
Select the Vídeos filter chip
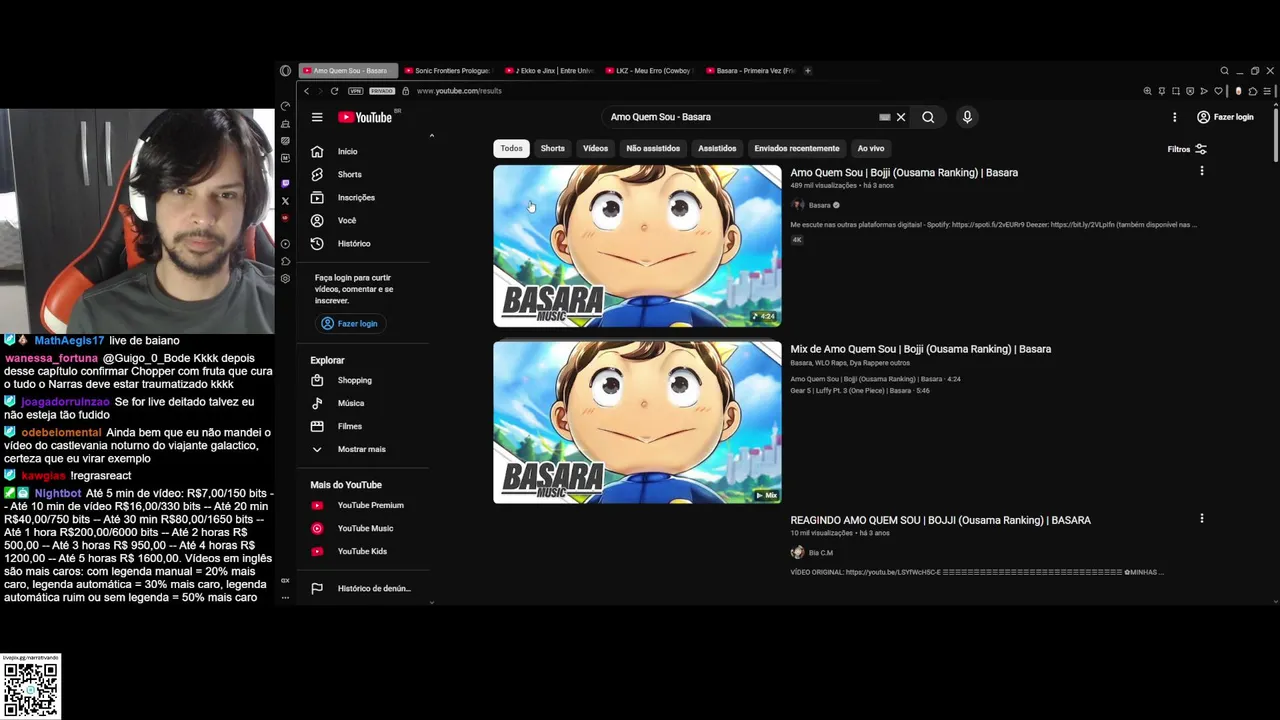[x=595, y=148]
